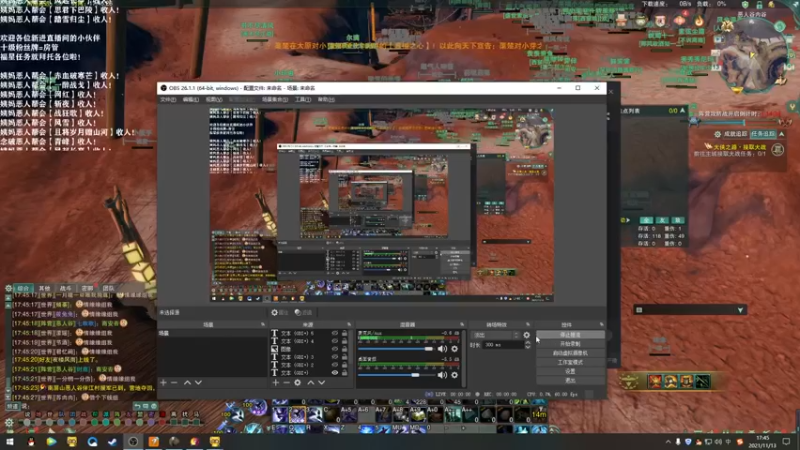Open 桌面音频 audio settings gear
Viewport: 800px width, 450px height.
click(x=455, y=375)
